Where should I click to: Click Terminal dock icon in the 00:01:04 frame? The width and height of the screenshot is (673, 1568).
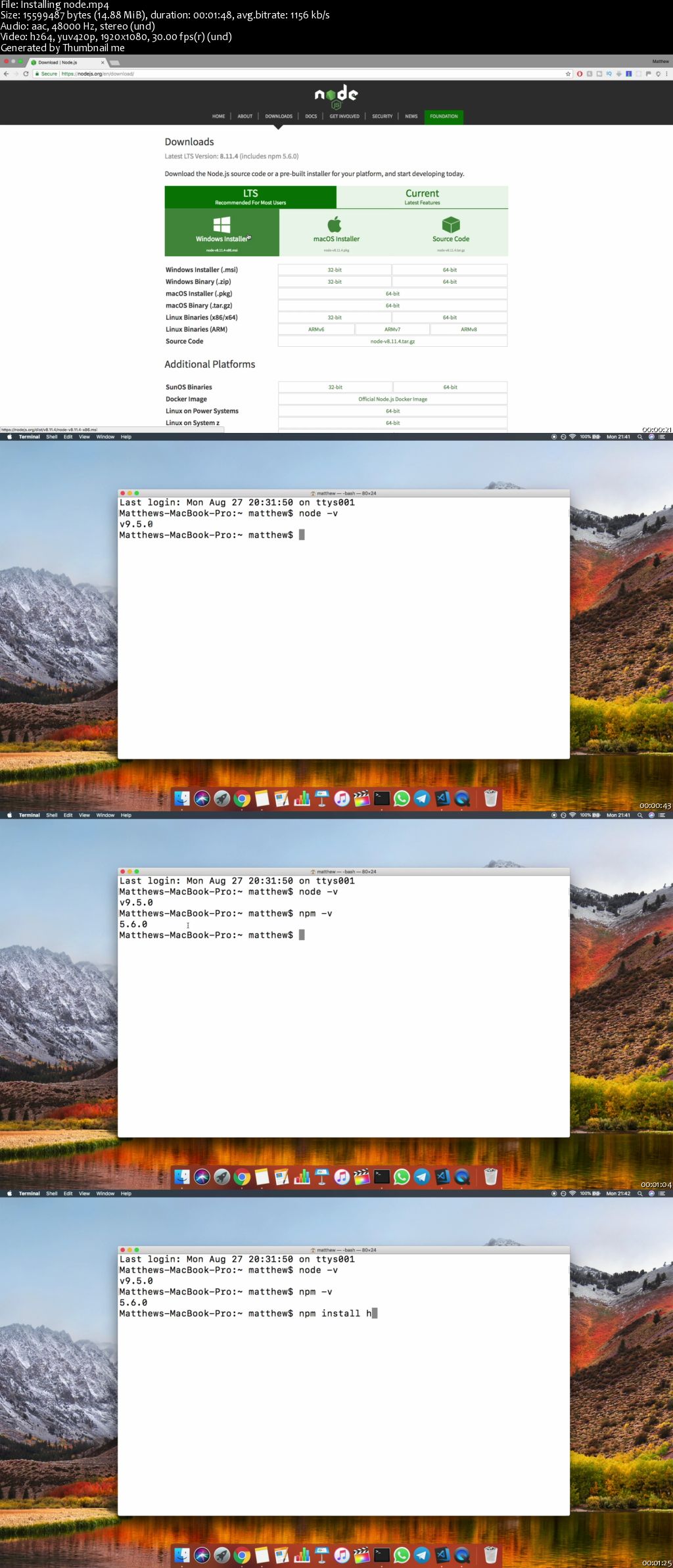click(x=382, y=1176)
